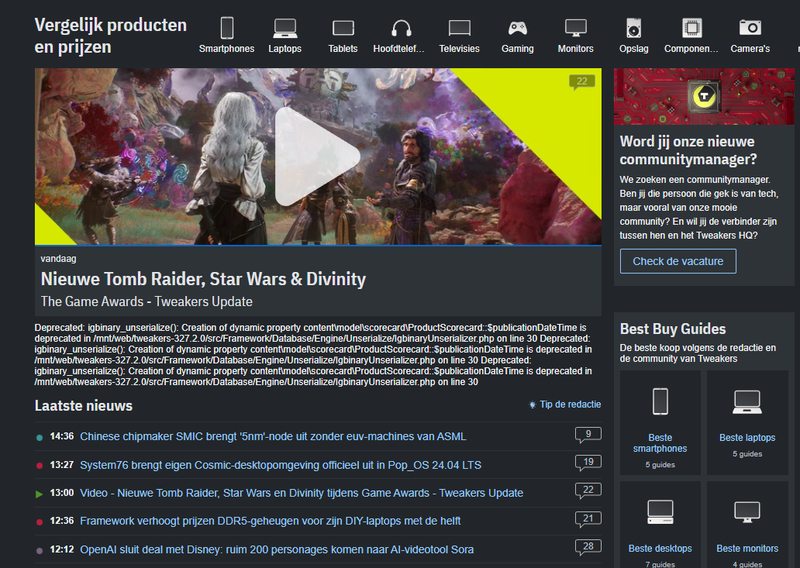Open the Hoofdtelefoons headphone icon

coord(401,28)
